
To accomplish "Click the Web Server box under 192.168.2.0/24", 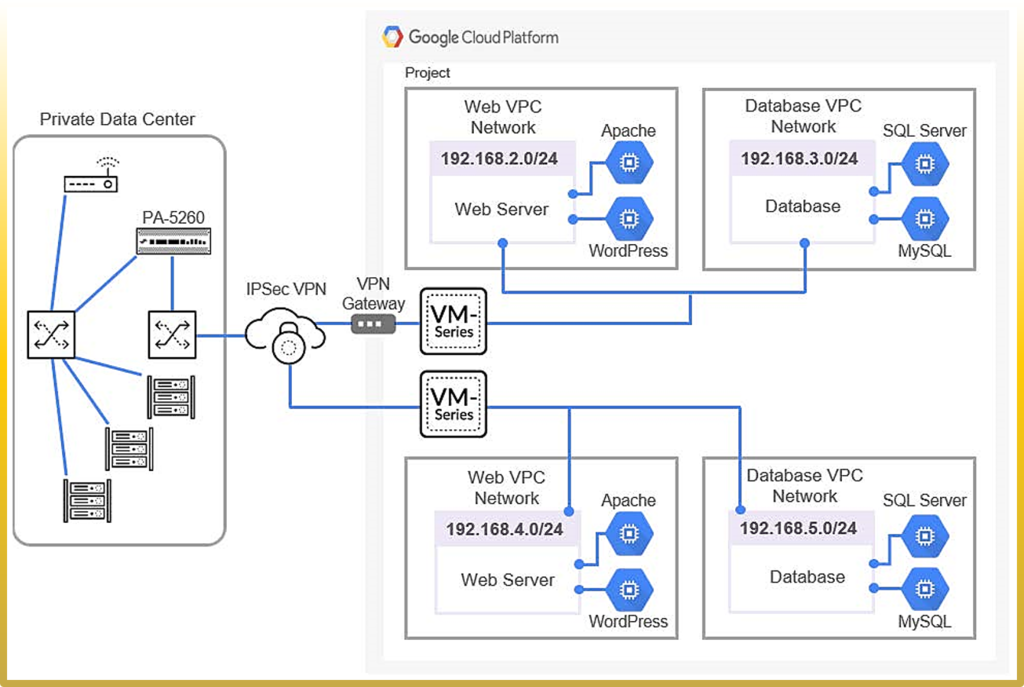I will 502,209.
